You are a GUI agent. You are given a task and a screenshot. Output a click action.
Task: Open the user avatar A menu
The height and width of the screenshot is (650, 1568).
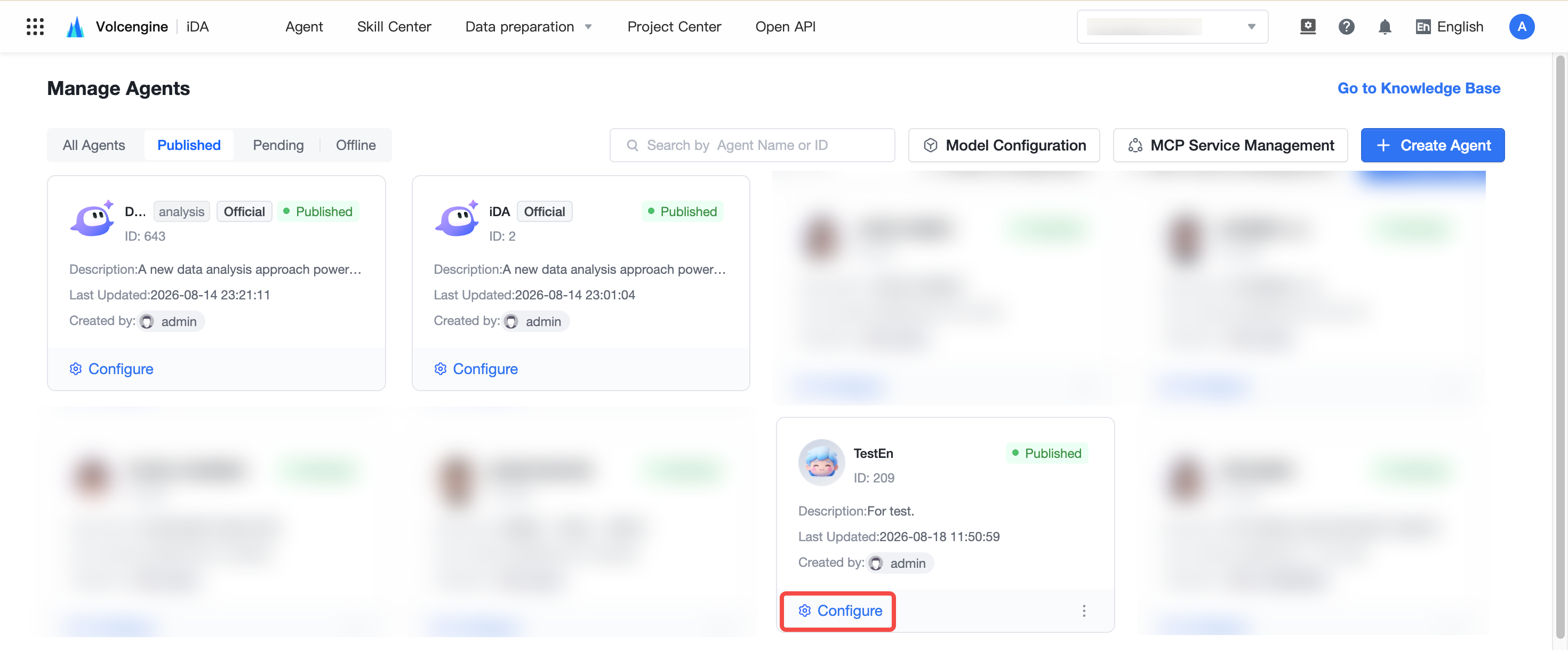click(1521, 27)
